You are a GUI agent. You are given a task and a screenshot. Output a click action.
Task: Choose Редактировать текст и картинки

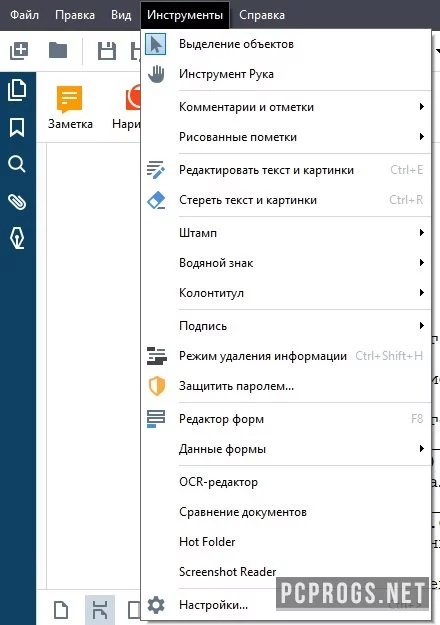click(286, 170)
